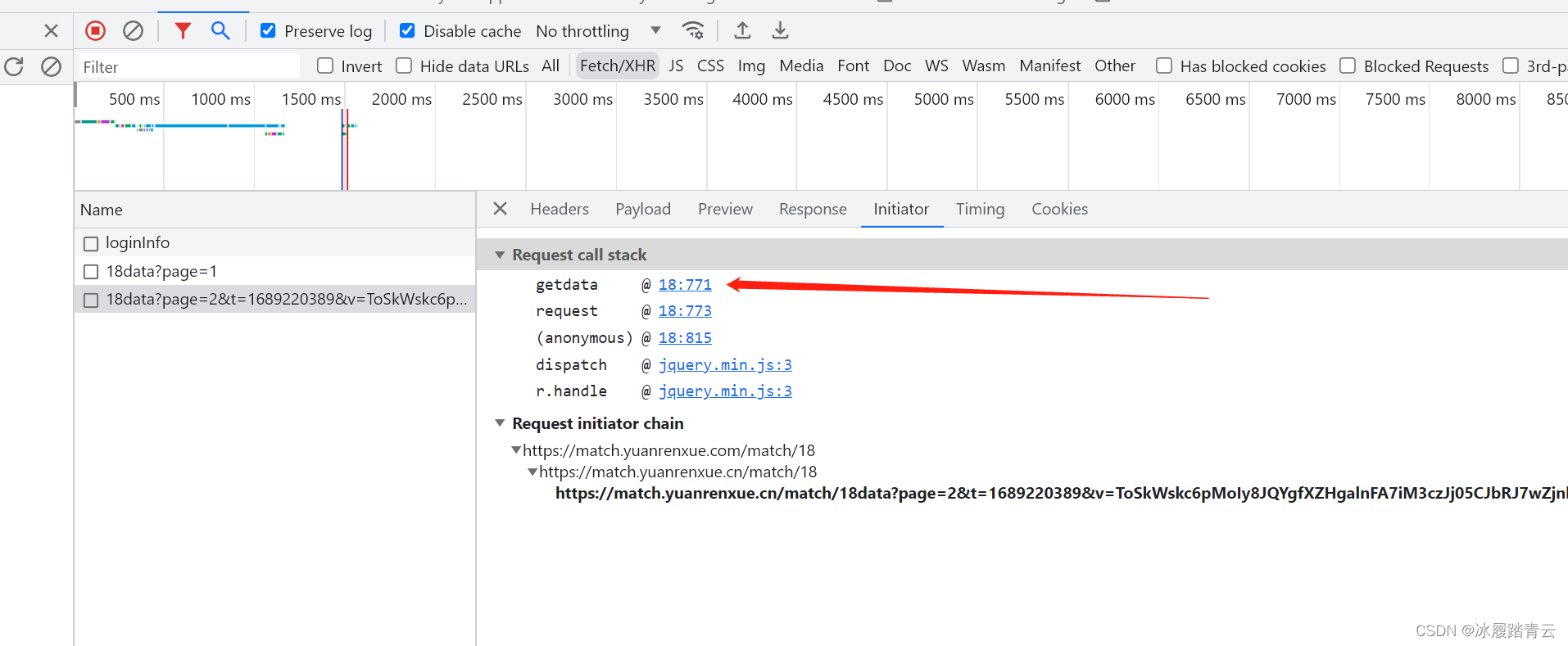Click the Filter text input
The image size is (1568, 646).
(x=189, y=66)
